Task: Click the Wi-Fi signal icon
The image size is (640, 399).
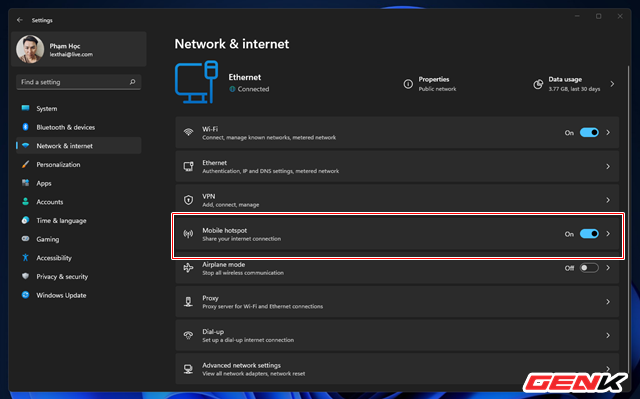Action: [x=188, y=132]
